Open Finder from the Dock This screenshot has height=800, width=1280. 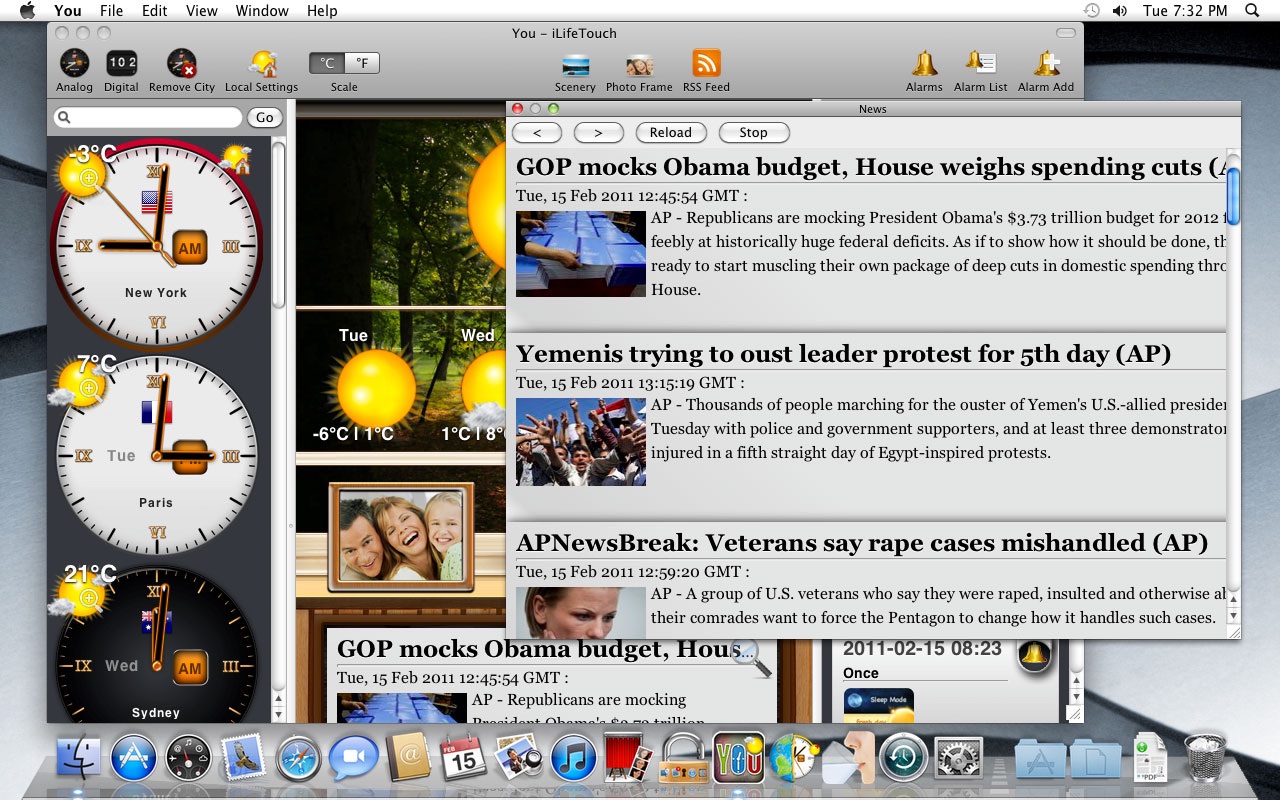78,757
